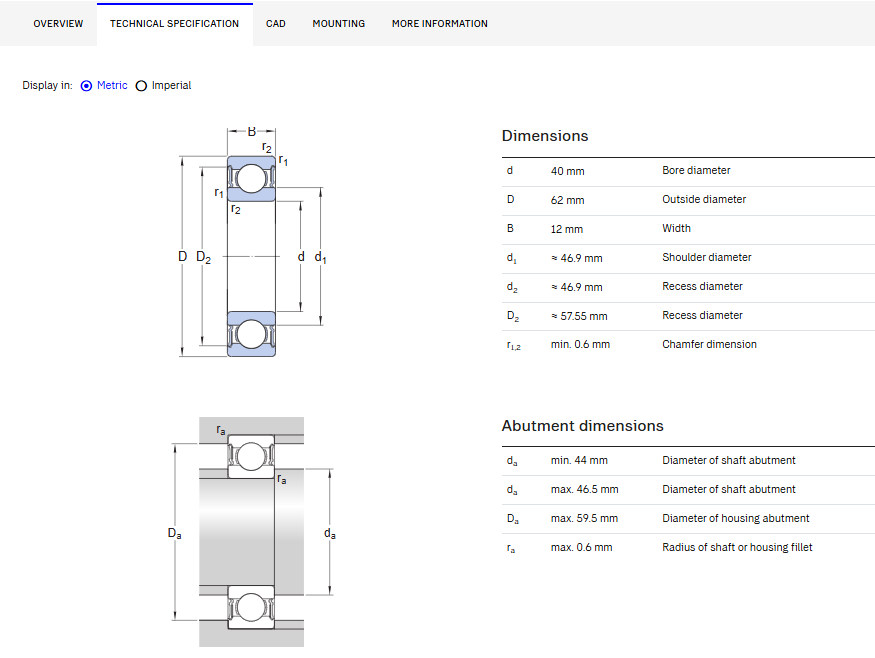
Task: Go to the More Information tab
Action: (x=440, y=23)
